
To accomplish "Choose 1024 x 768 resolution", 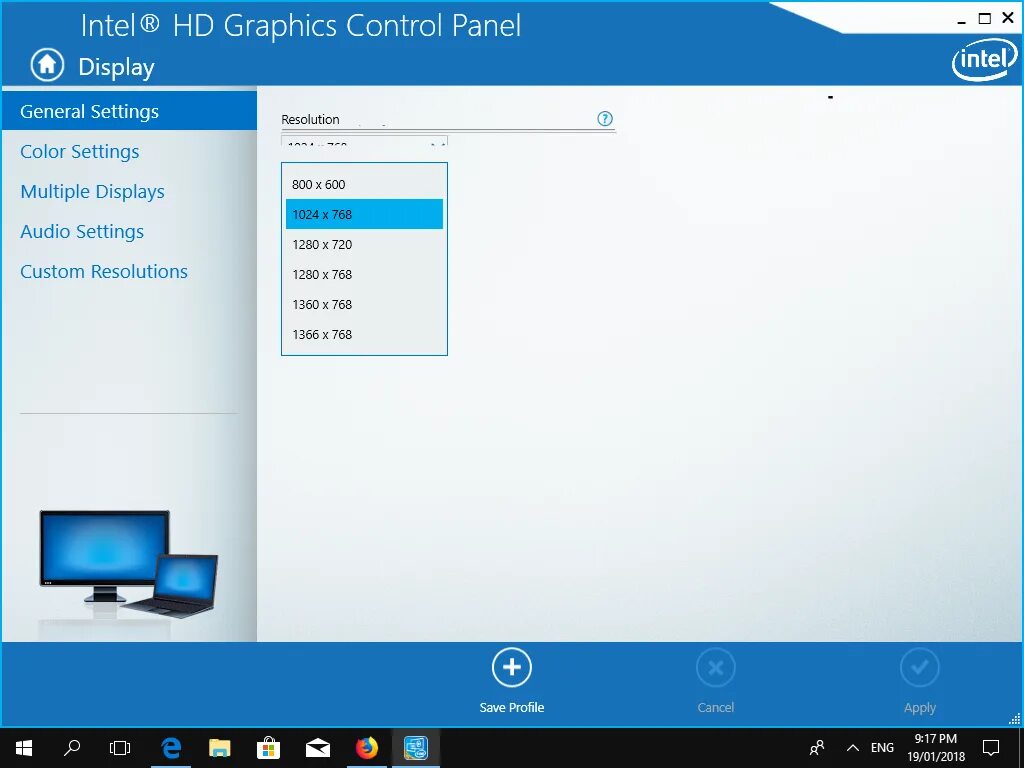I will 364,214.
